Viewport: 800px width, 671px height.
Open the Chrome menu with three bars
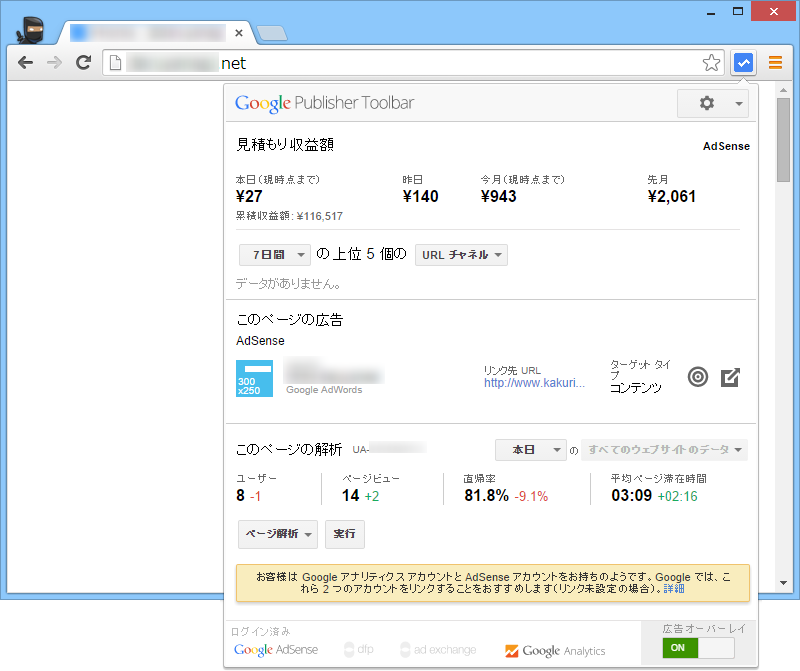775,62
